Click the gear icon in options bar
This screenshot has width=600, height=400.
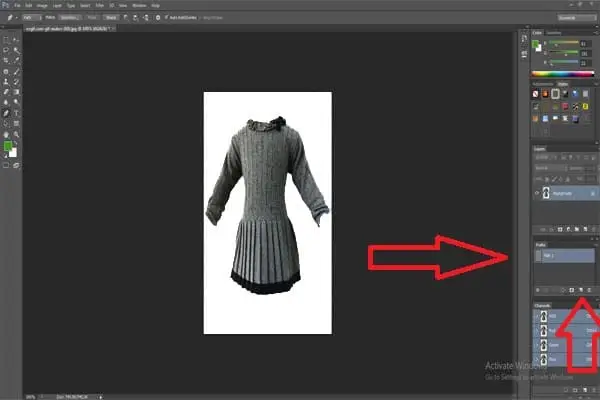(x=158, y=18)
